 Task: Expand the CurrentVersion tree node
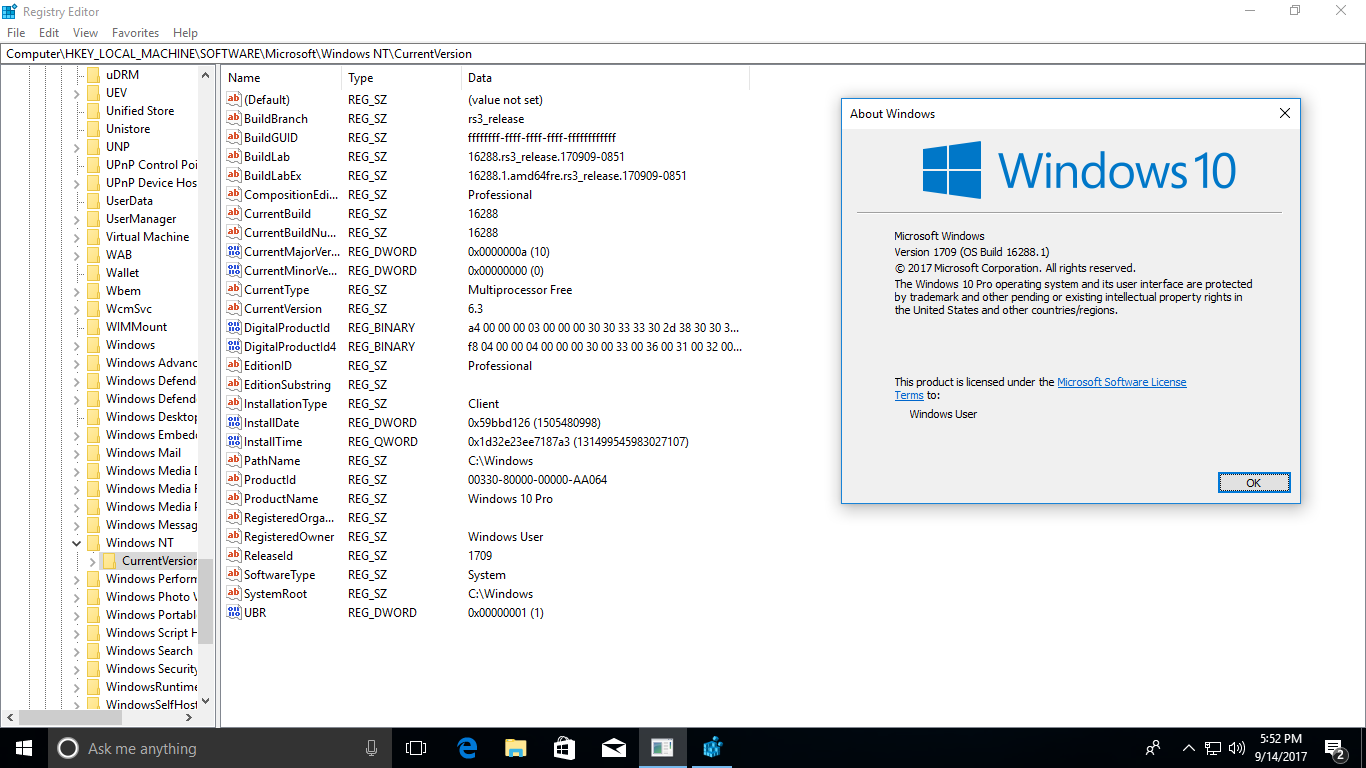93,561
